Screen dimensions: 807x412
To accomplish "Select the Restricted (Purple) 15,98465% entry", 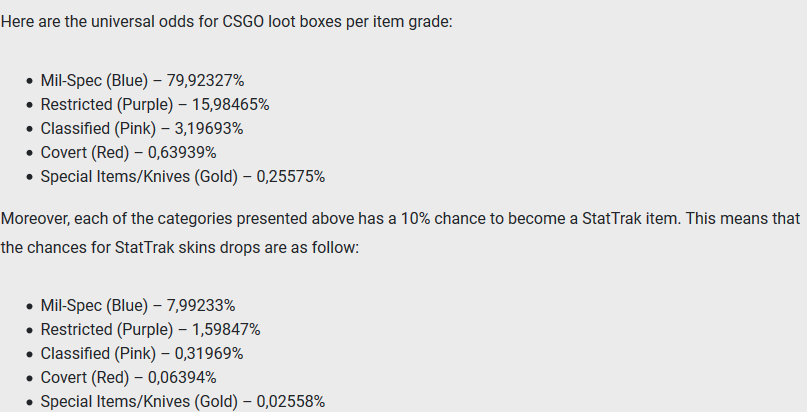I will pyautogui.click(x=155, y=105).
